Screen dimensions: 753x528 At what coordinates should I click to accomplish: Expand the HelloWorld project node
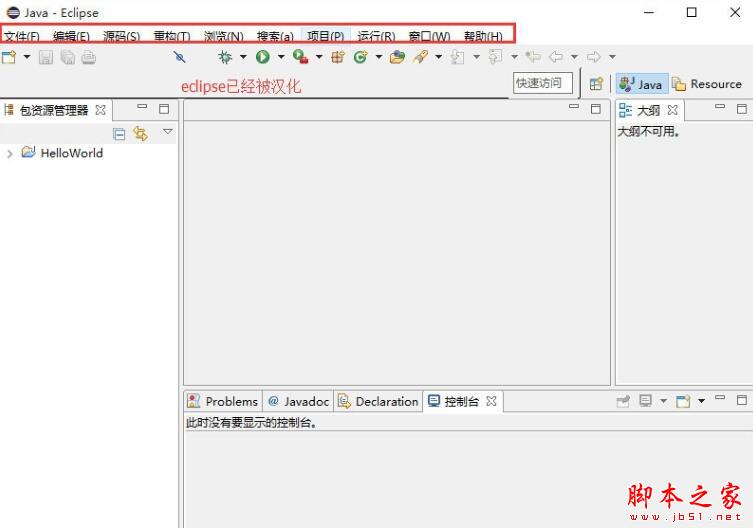10,154
